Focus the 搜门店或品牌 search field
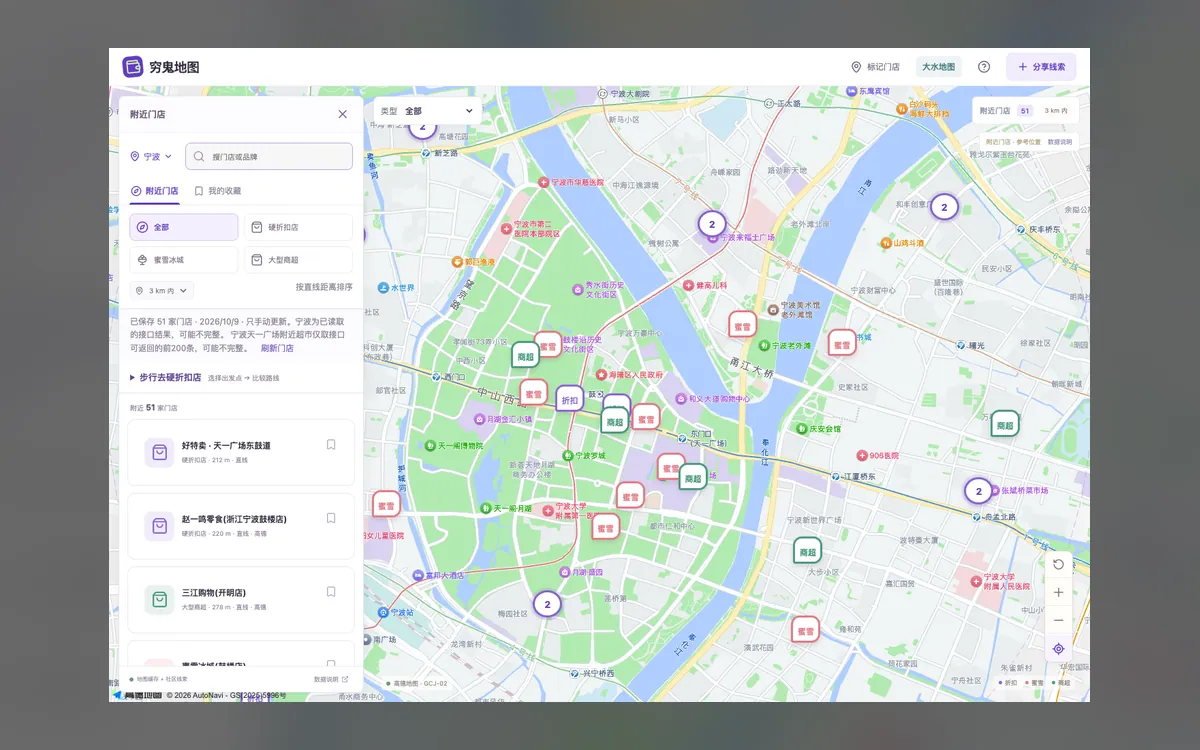Viewport: 1200px width, 750px height. 269,156
